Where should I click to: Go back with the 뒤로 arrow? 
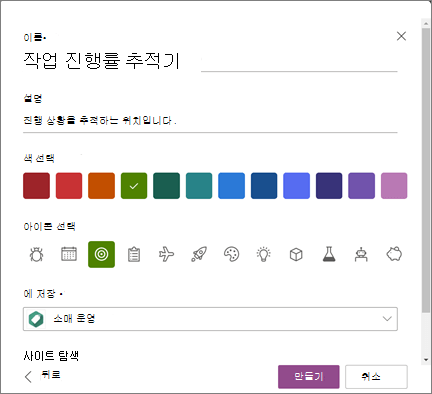(28, 377)
